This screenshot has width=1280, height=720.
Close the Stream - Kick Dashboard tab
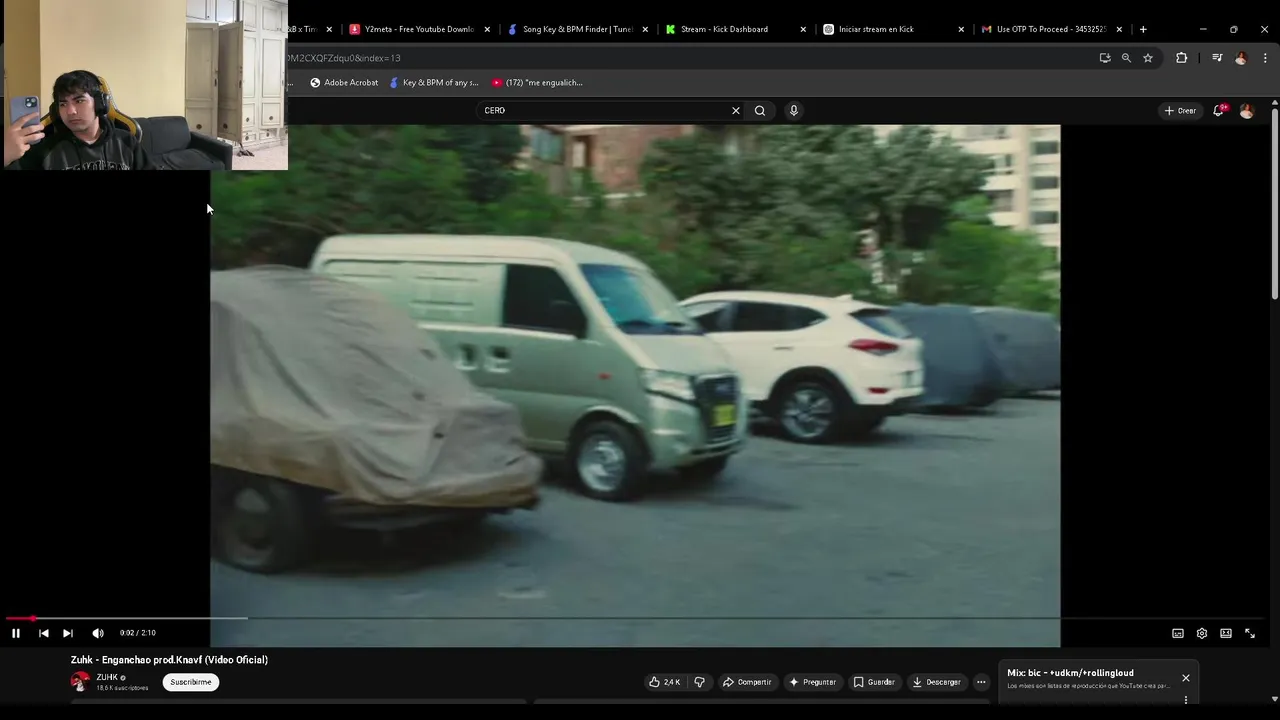(803, 29)
